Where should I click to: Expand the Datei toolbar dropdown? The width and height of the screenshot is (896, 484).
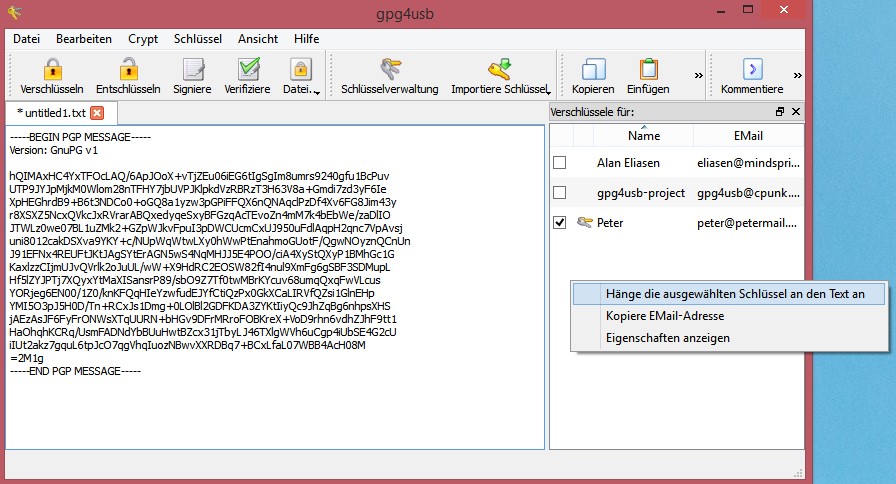(x=317, y=94)
